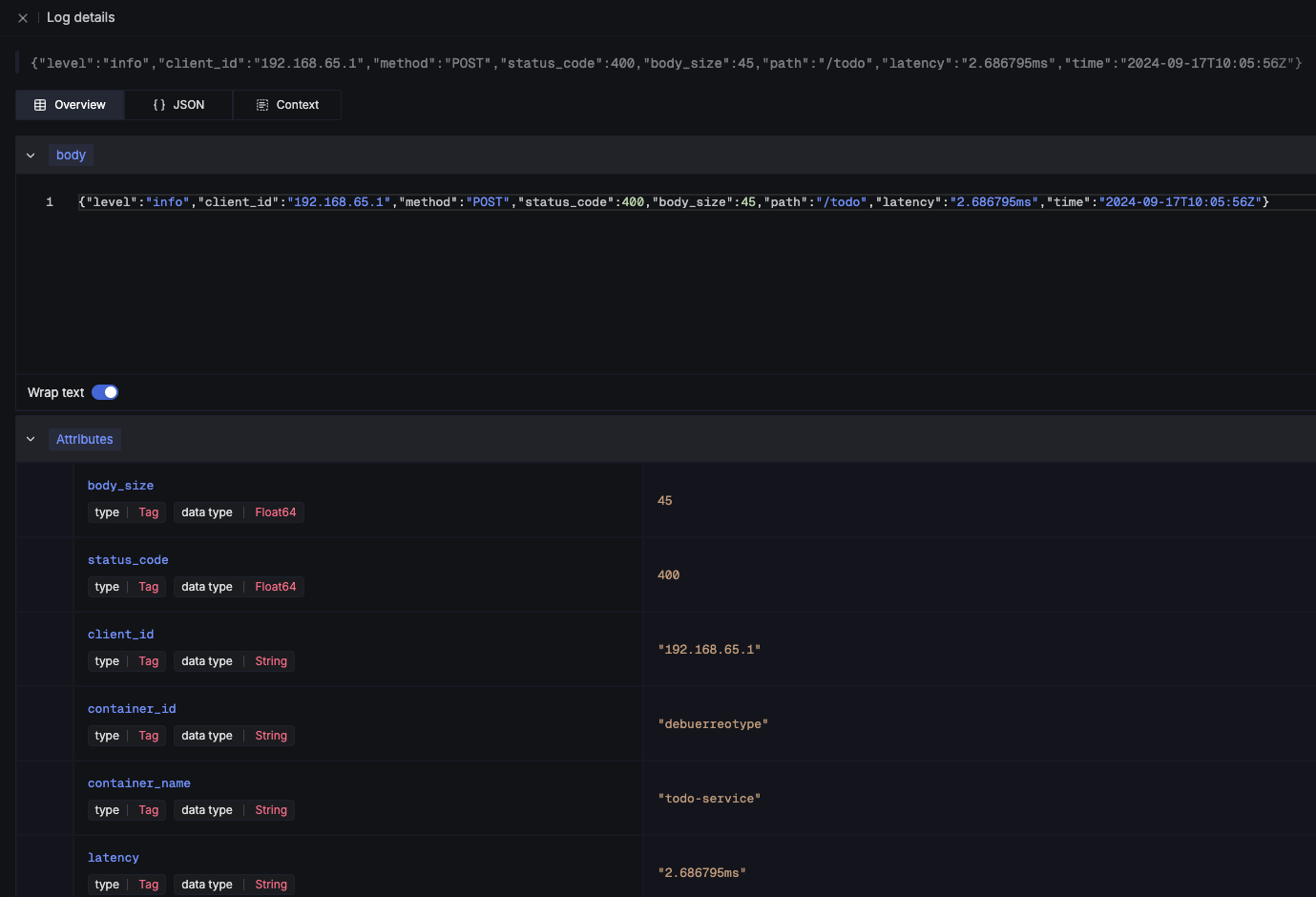Select the status_code attribute name
This screenshot has width=1316, height=897.
click(128, 560)
